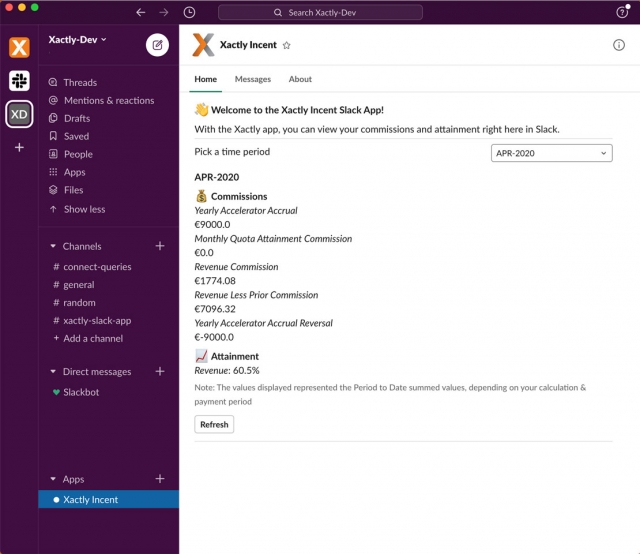
Task: Select the XD workspace icon
Action: click(19, 114)
